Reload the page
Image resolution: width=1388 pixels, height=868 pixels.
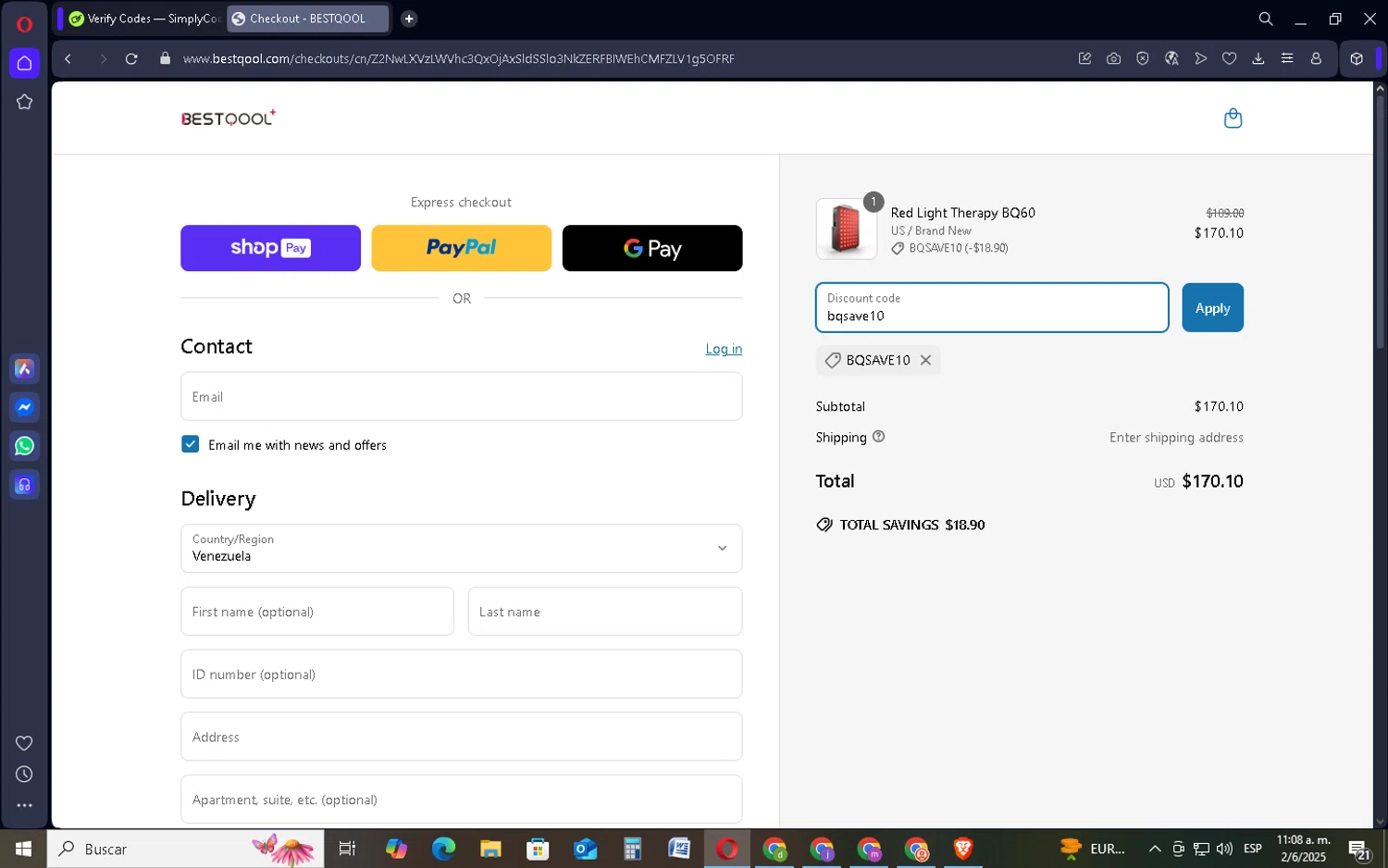[131, 58]
